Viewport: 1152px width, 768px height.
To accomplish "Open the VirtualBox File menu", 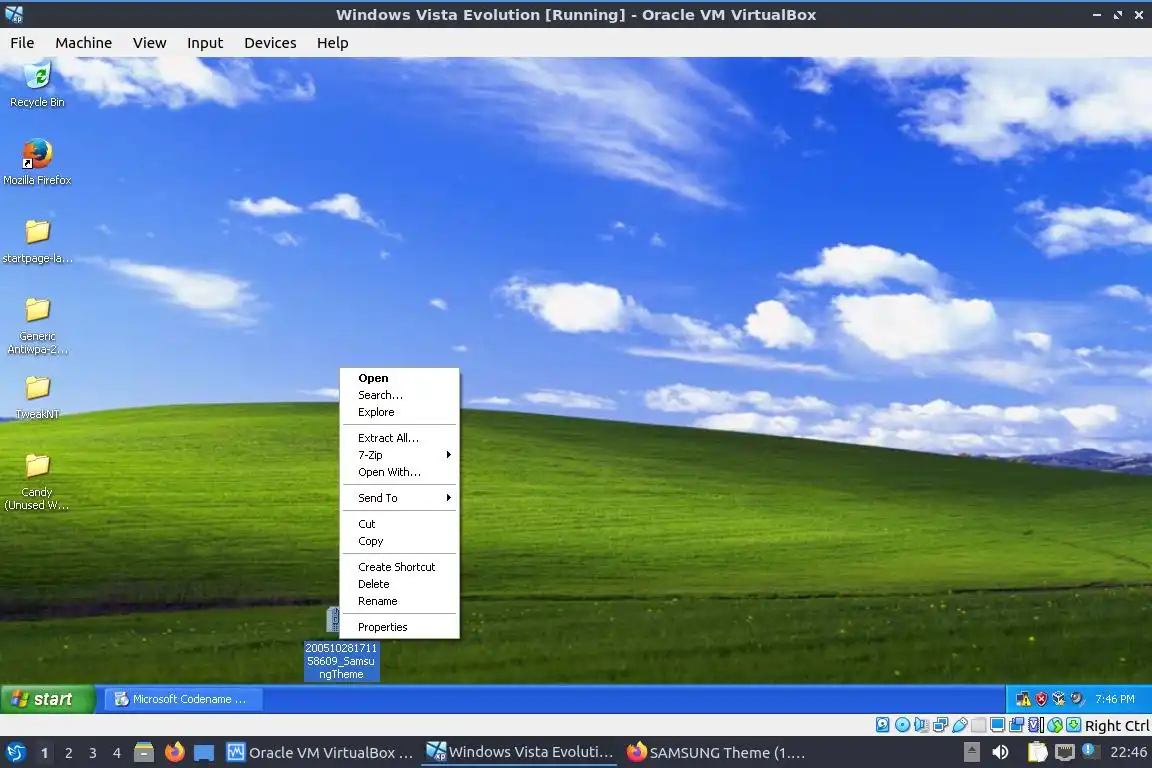I will (22, 43).
